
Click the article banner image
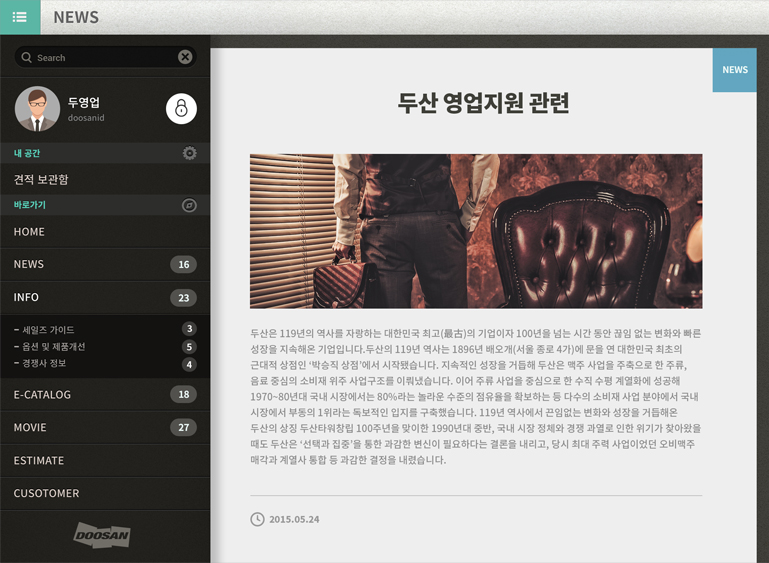coord(476,231)
